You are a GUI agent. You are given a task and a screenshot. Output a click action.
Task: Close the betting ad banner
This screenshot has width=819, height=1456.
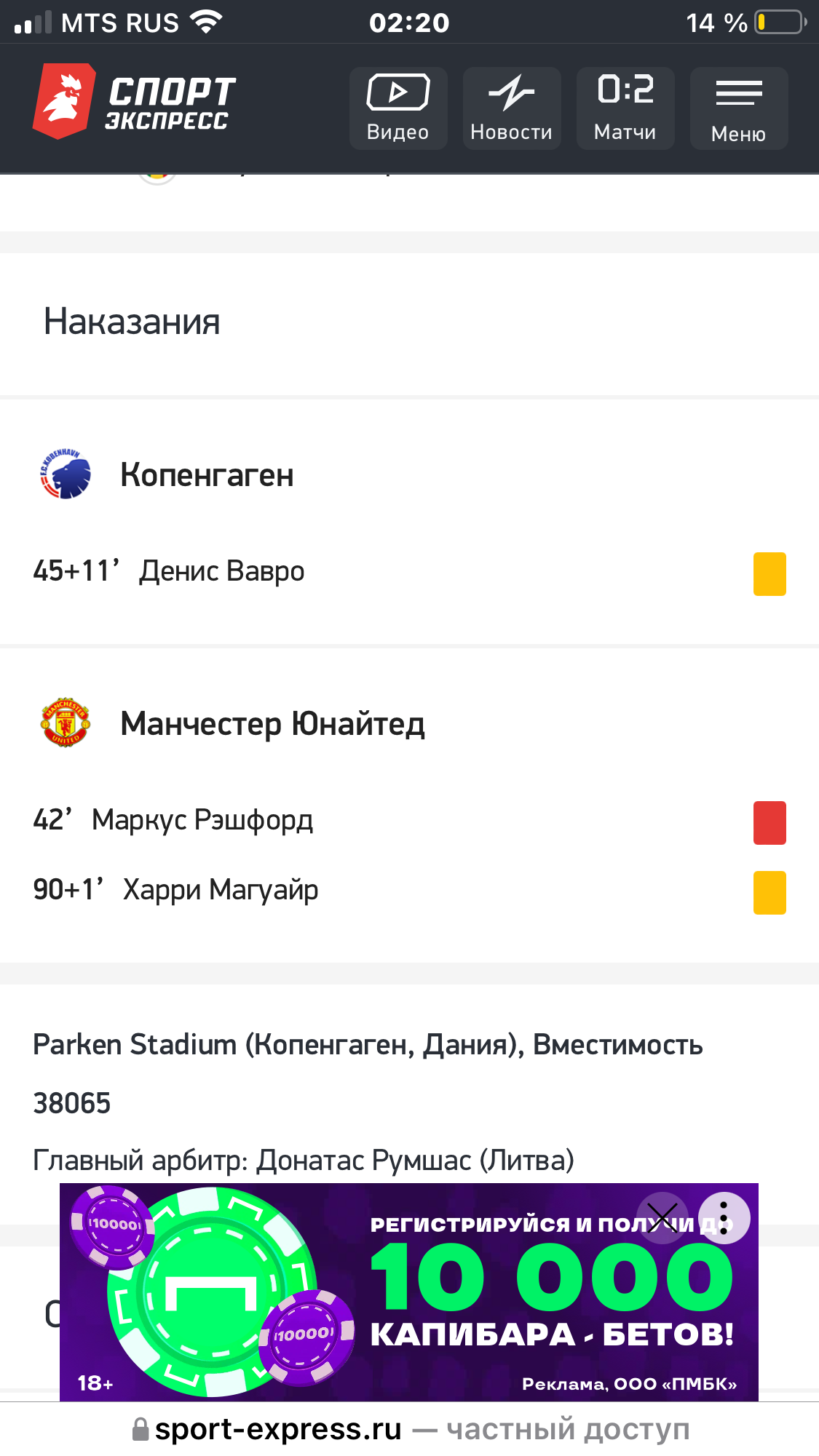coord(662,1217)
